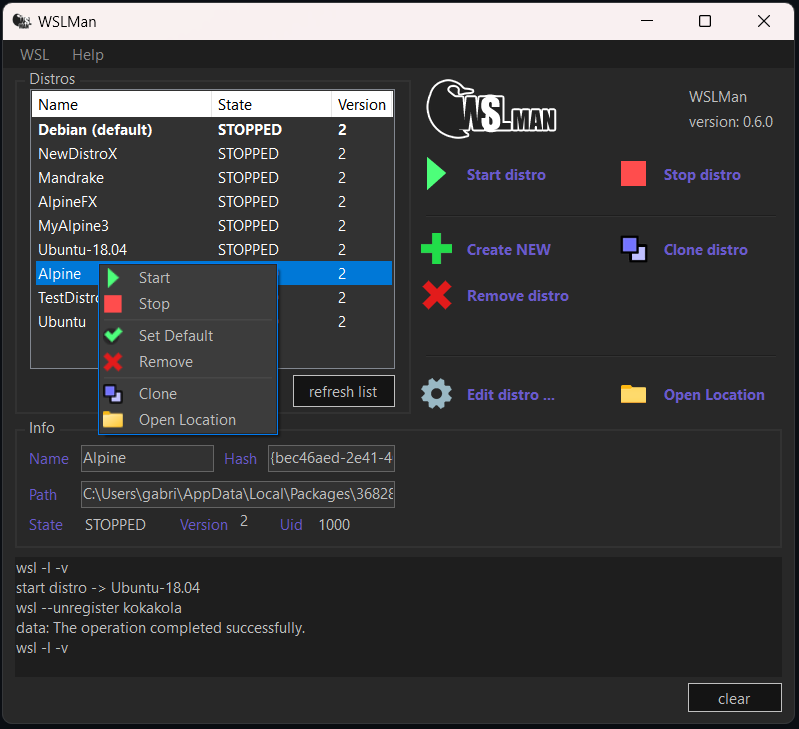This screenshot has height=729, width=799.
Task: Open the WSL menu in menu bar
Action: (34, 55)
